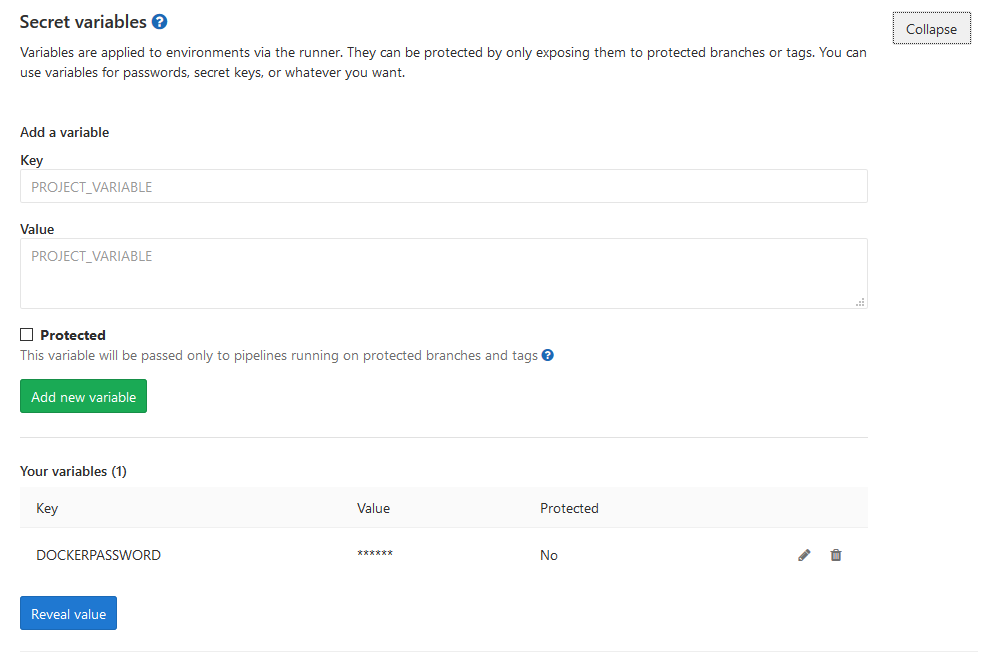Tick the Protected checkbox
The height and width of the screenshot is (660, 991).
pyautogui.click(x=27, y=335)
